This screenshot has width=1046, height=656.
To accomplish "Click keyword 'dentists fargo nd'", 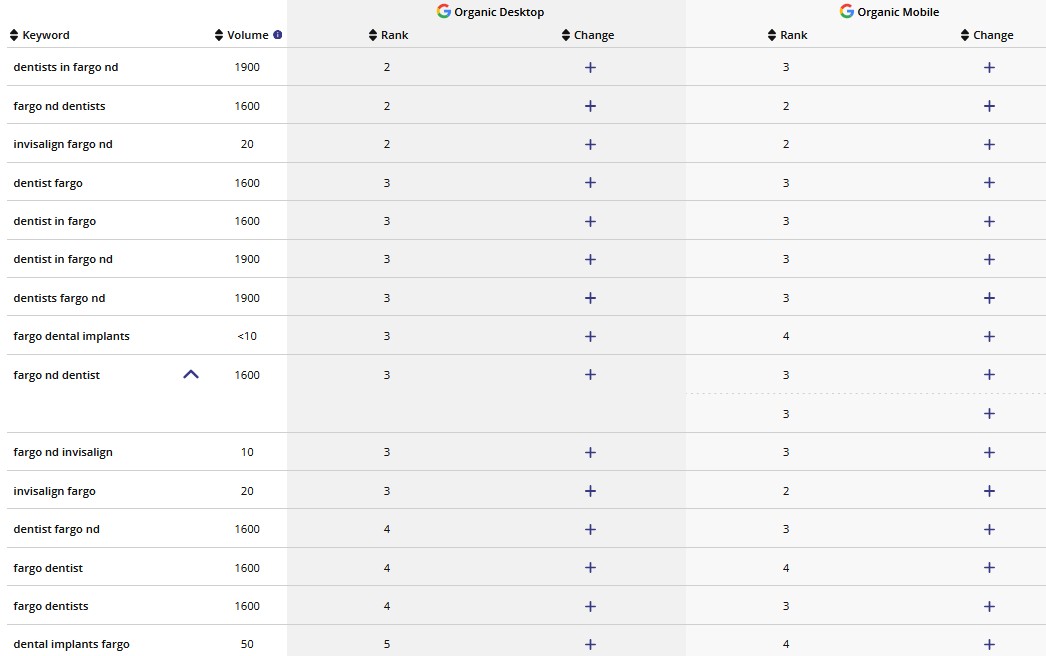I will pyautogui.click(x=59, y=298).
